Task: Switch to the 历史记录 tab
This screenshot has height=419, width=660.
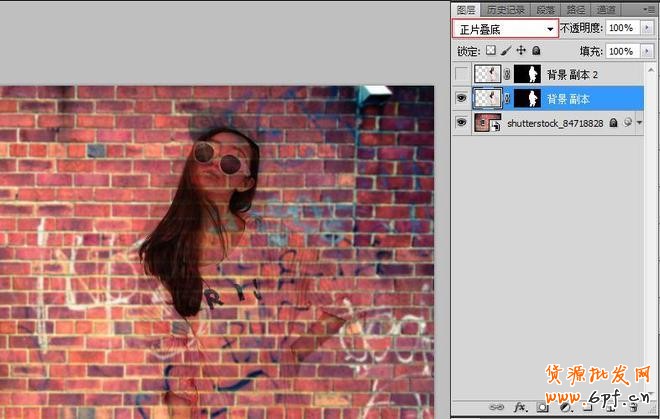Action: coord(504,9)
